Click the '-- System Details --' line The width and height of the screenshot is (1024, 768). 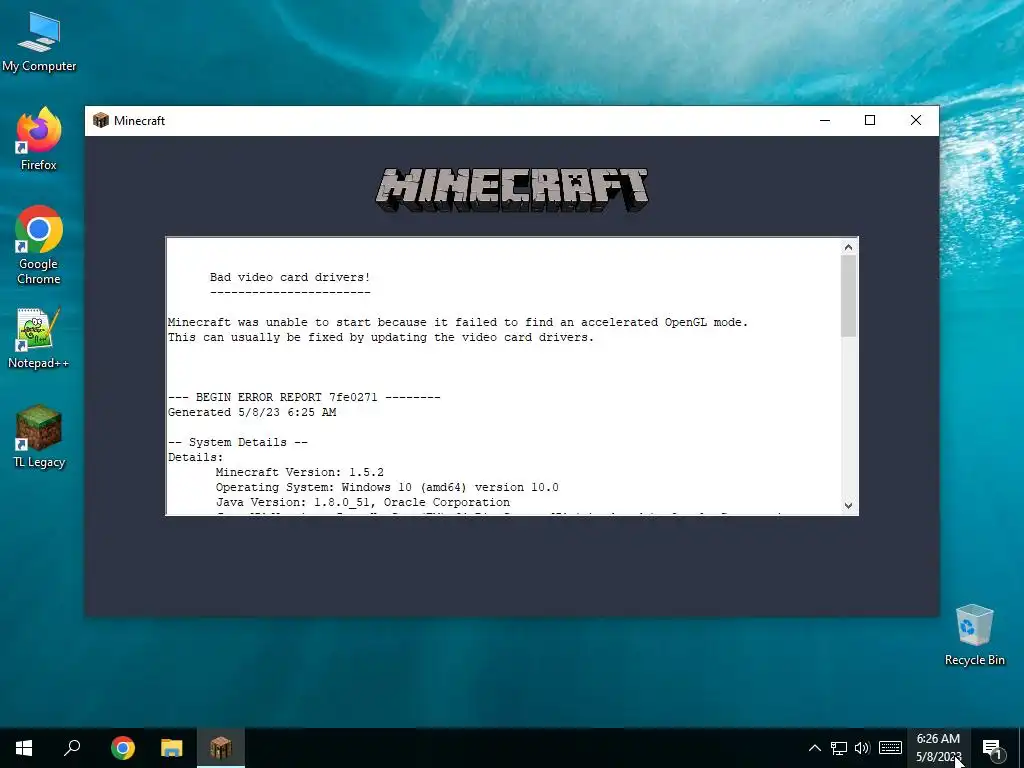pyautogui.click(x=238, y=442)
